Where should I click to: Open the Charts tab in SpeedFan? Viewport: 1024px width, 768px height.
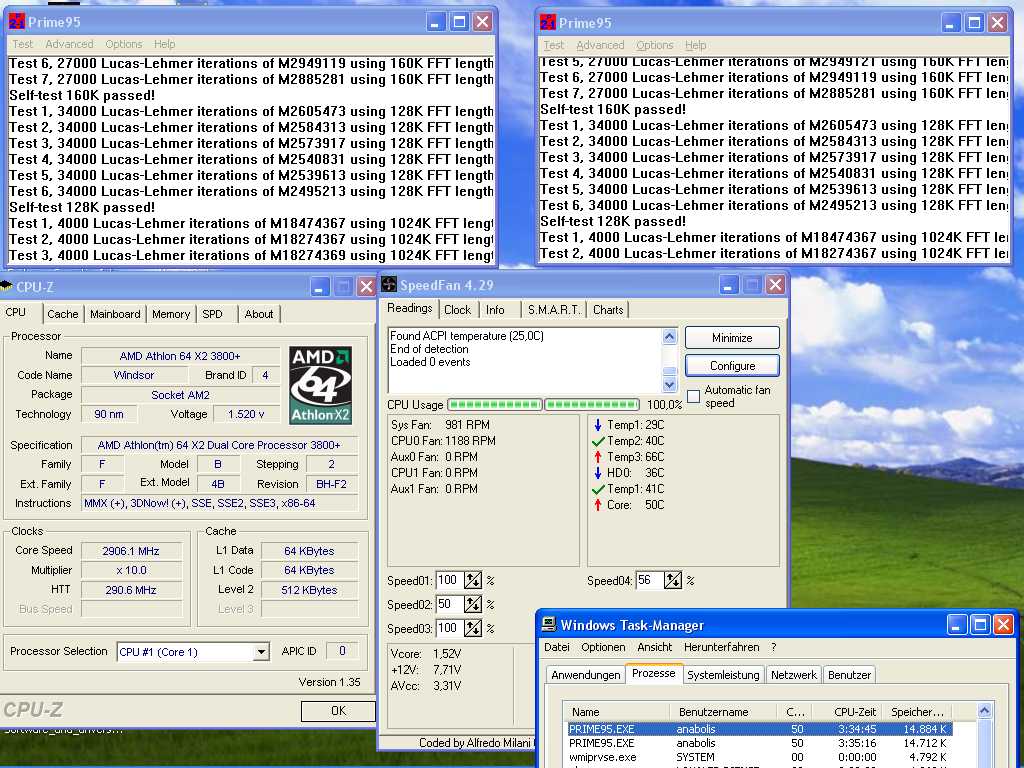(x=608, y=310)
